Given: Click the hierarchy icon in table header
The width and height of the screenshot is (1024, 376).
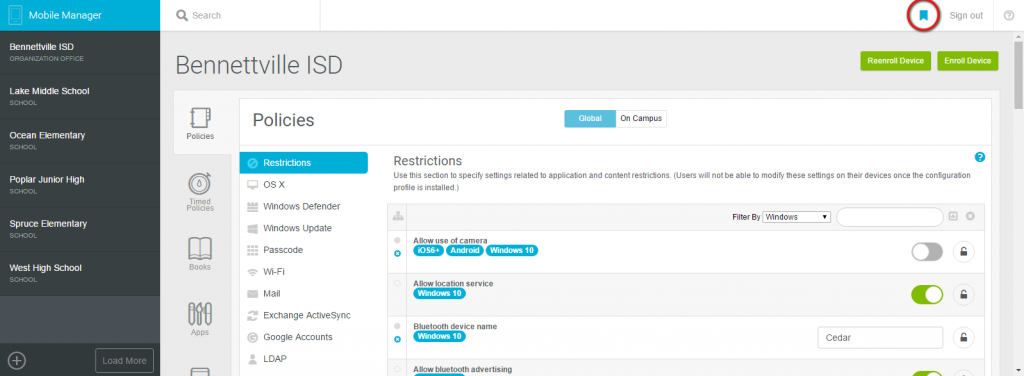Looking at the screenshot, I should pyautogui.click(x=398, y=216).
